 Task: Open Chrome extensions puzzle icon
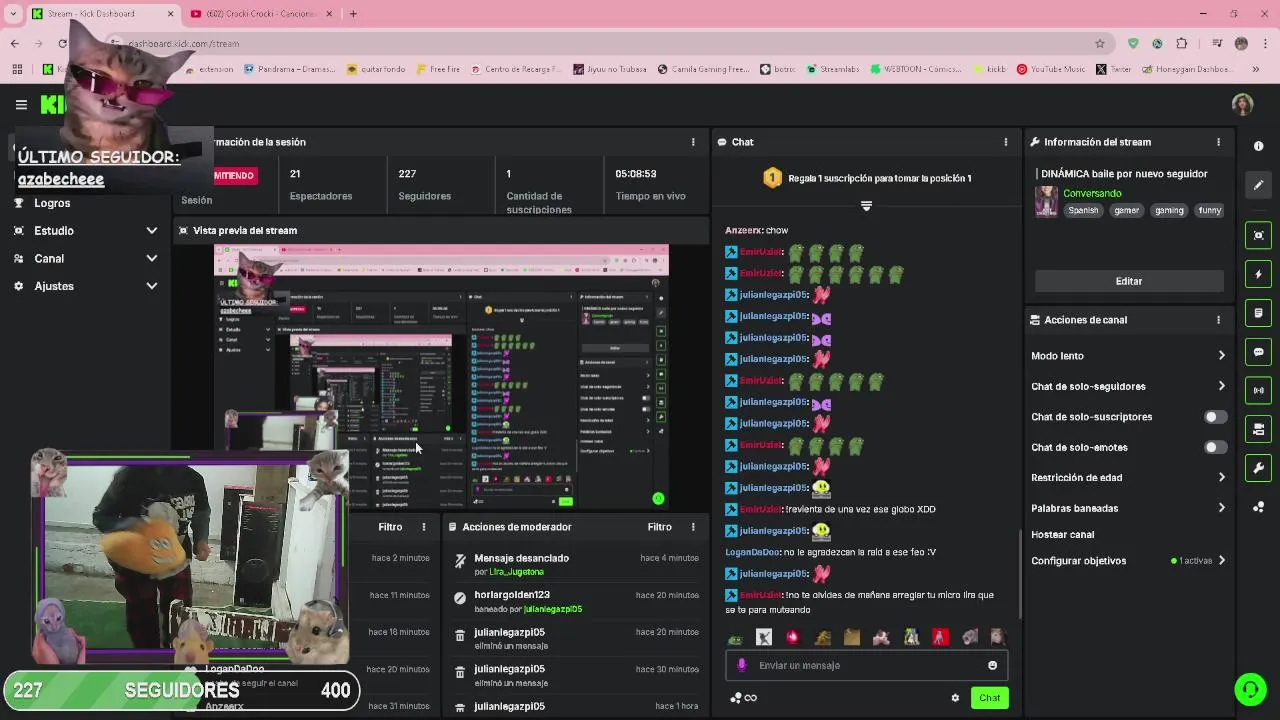(1182, 44)
